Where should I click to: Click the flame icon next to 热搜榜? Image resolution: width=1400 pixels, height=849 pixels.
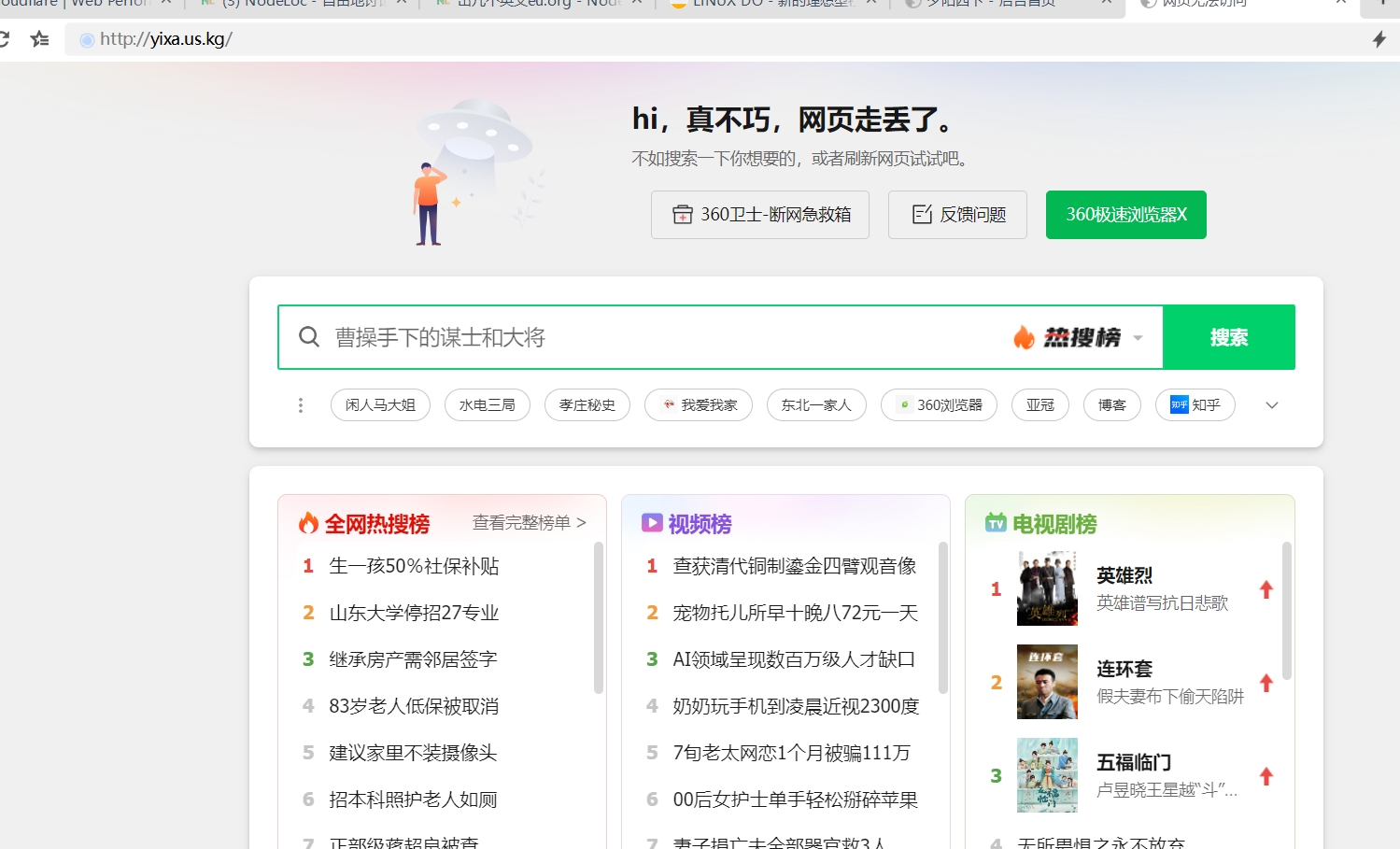[x=1025, y=337]
